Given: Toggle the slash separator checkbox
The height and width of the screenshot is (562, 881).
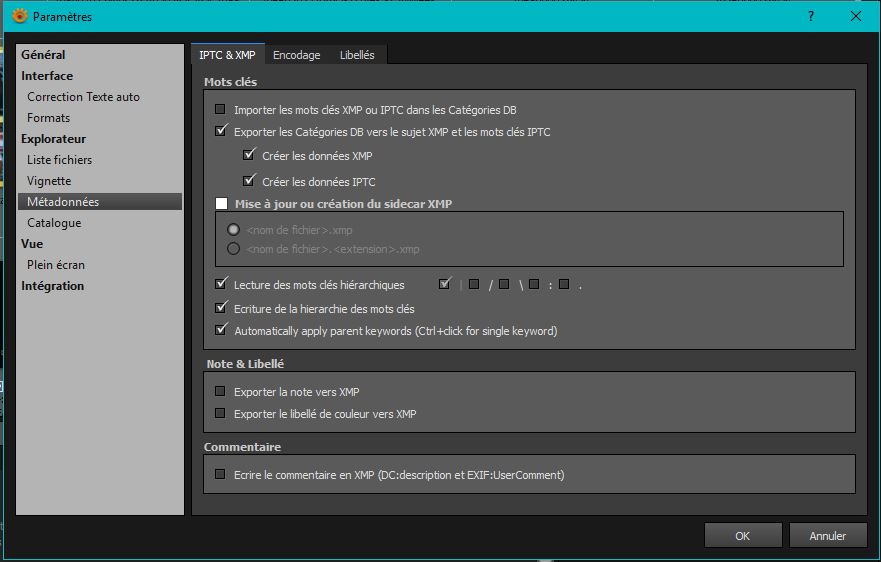Looking at the screenshot, I should point(474,285).
